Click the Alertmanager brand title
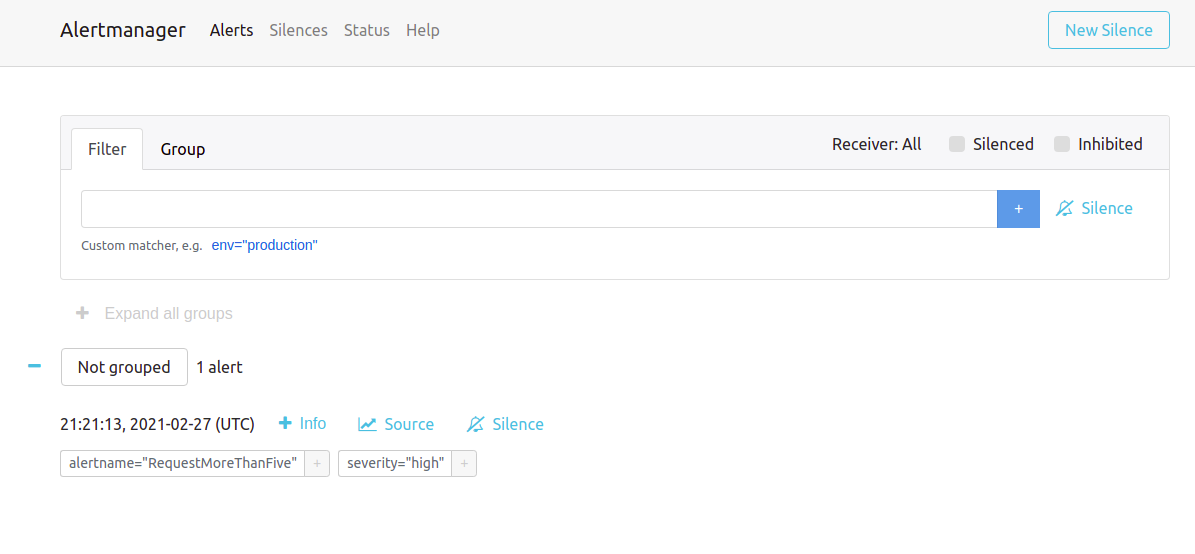This screenshot has width=1195, height=554. (123, 30)
